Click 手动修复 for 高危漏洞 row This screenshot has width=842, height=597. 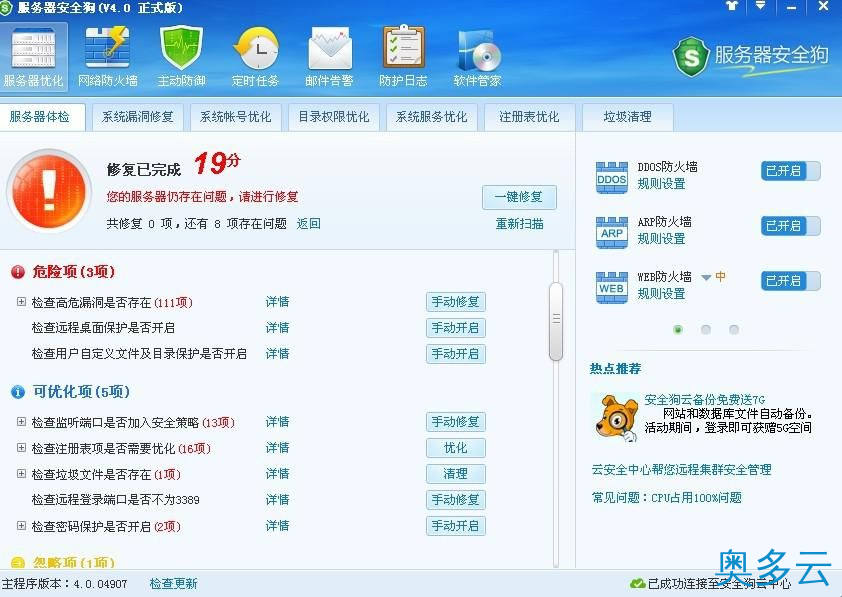456,302
